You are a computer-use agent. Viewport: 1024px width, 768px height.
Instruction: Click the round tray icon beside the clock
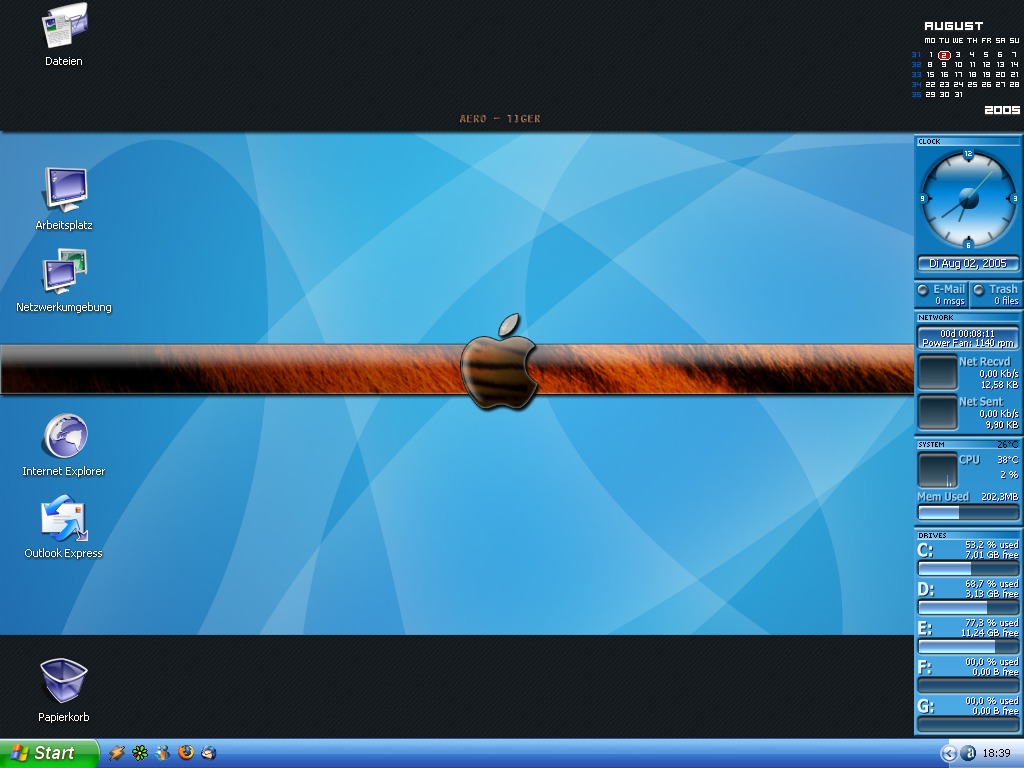point(969,753)
